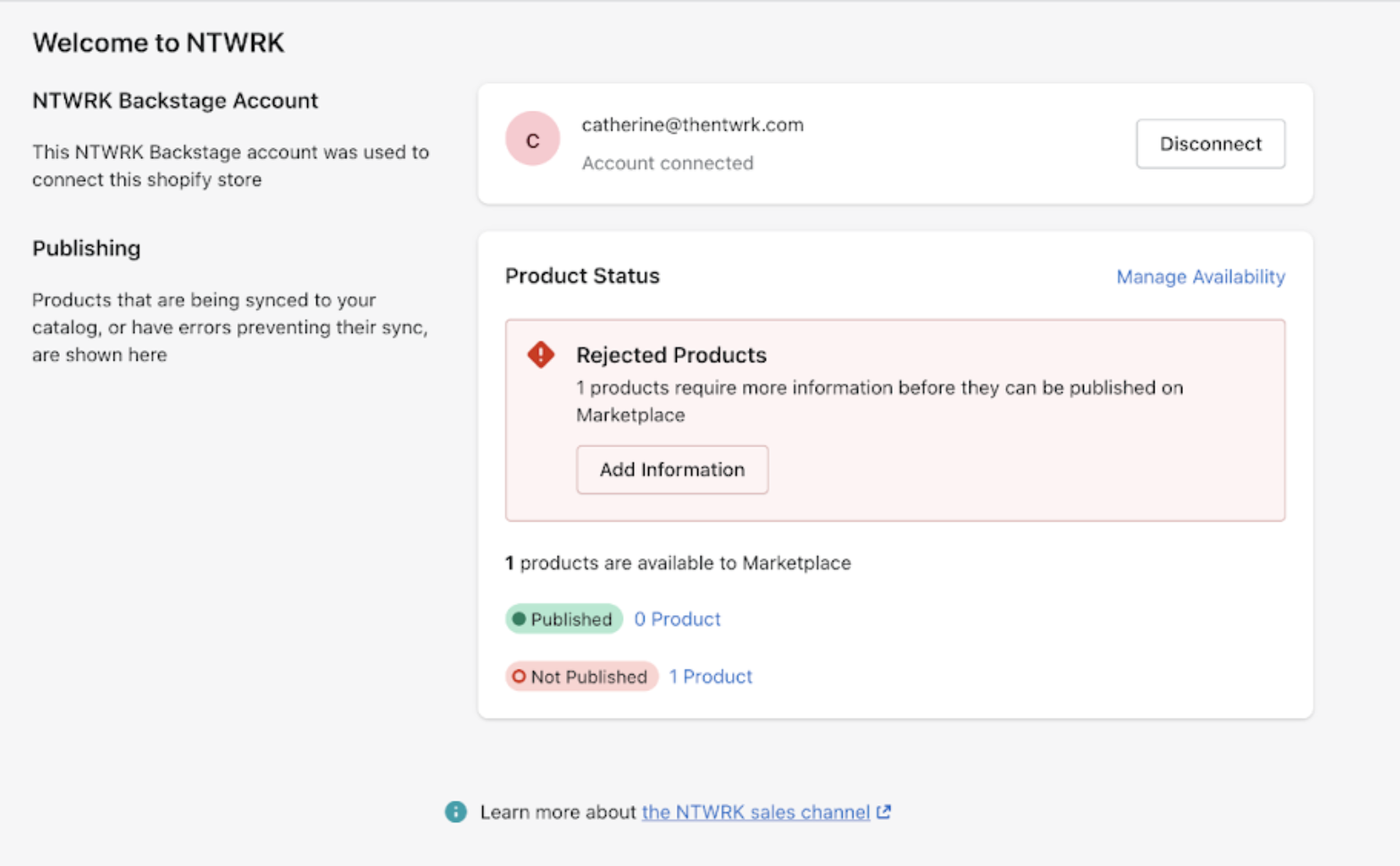Image resolution: width=1400 pixels, height=866 pixels.
Task: Click the Disconnect button
Action: (x=1210, y=144)
